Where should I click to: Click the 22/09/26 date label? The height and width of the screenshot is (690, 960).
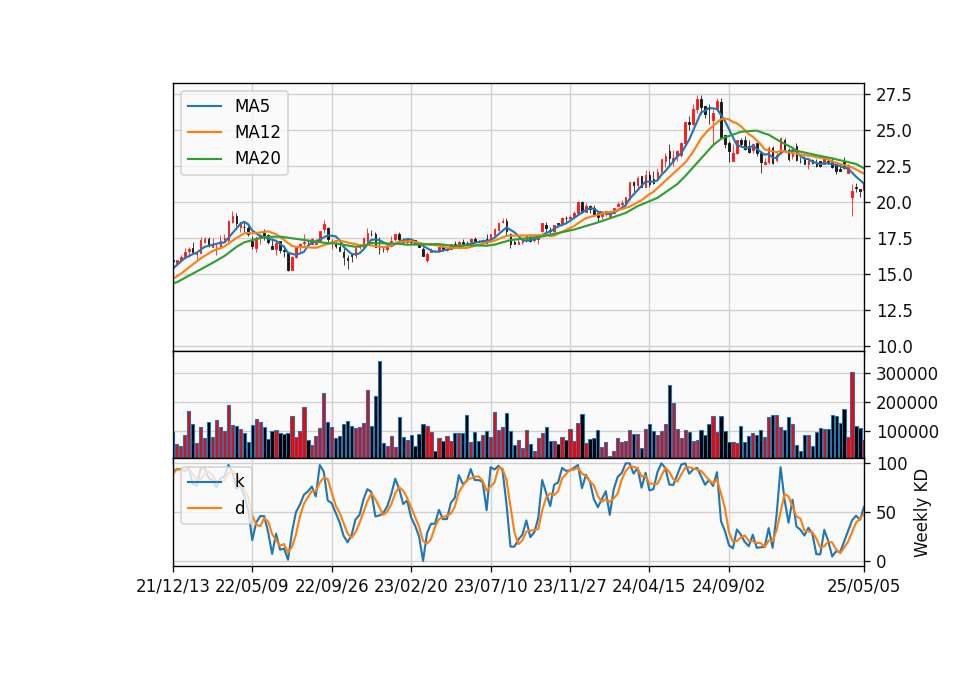[x=332, y=586]
